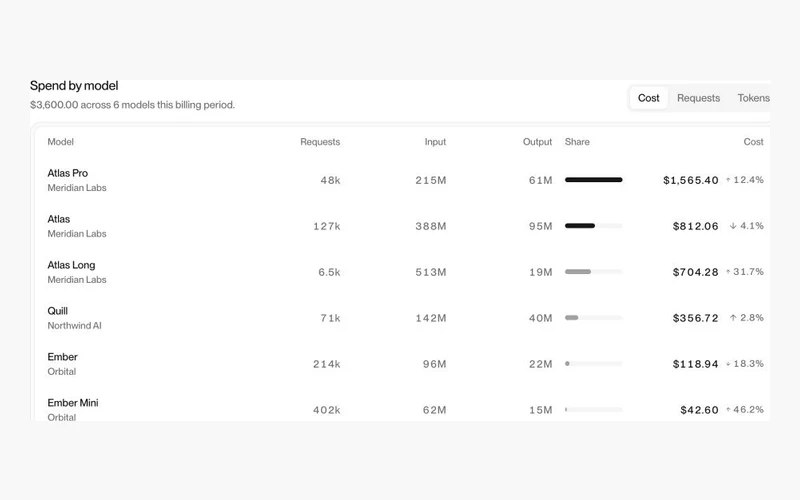Image resolution: width=800 pixels, height=500 pixels.
Task: Click the up arrow beside 12.4%
Action: pyautogui.click(x=728, y=180)
